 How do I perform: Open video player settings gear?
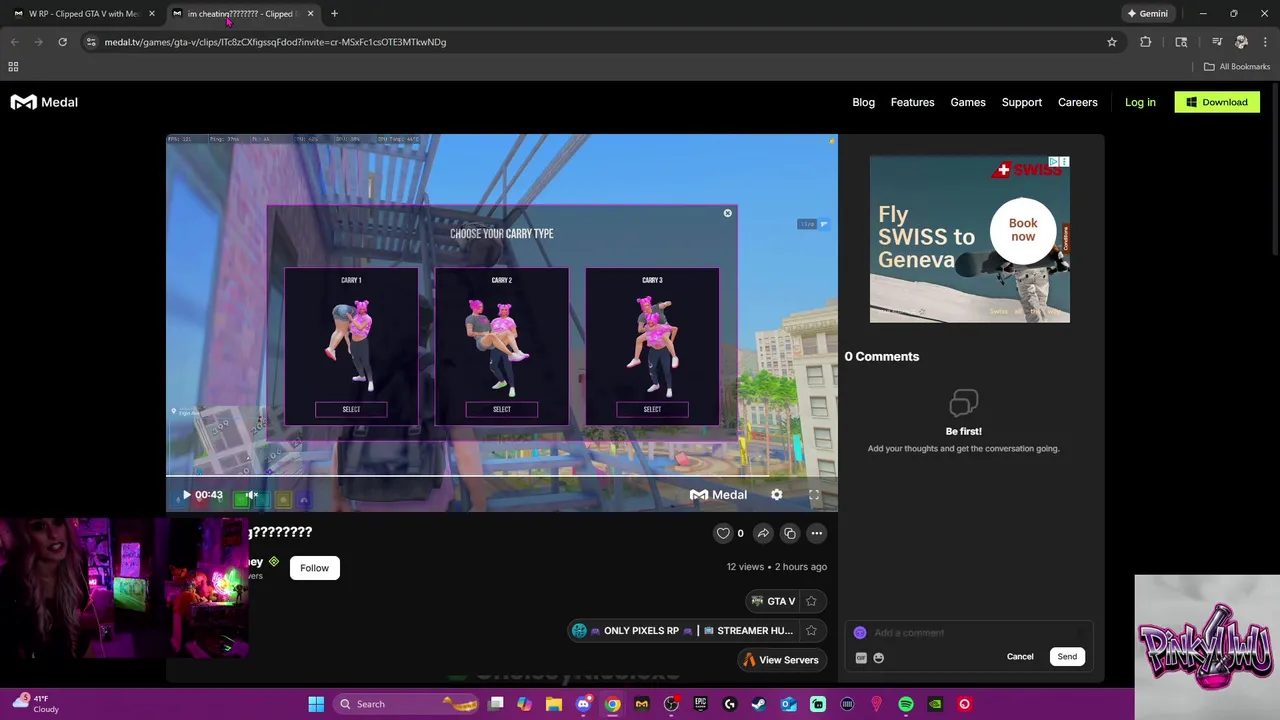[776, 495]
